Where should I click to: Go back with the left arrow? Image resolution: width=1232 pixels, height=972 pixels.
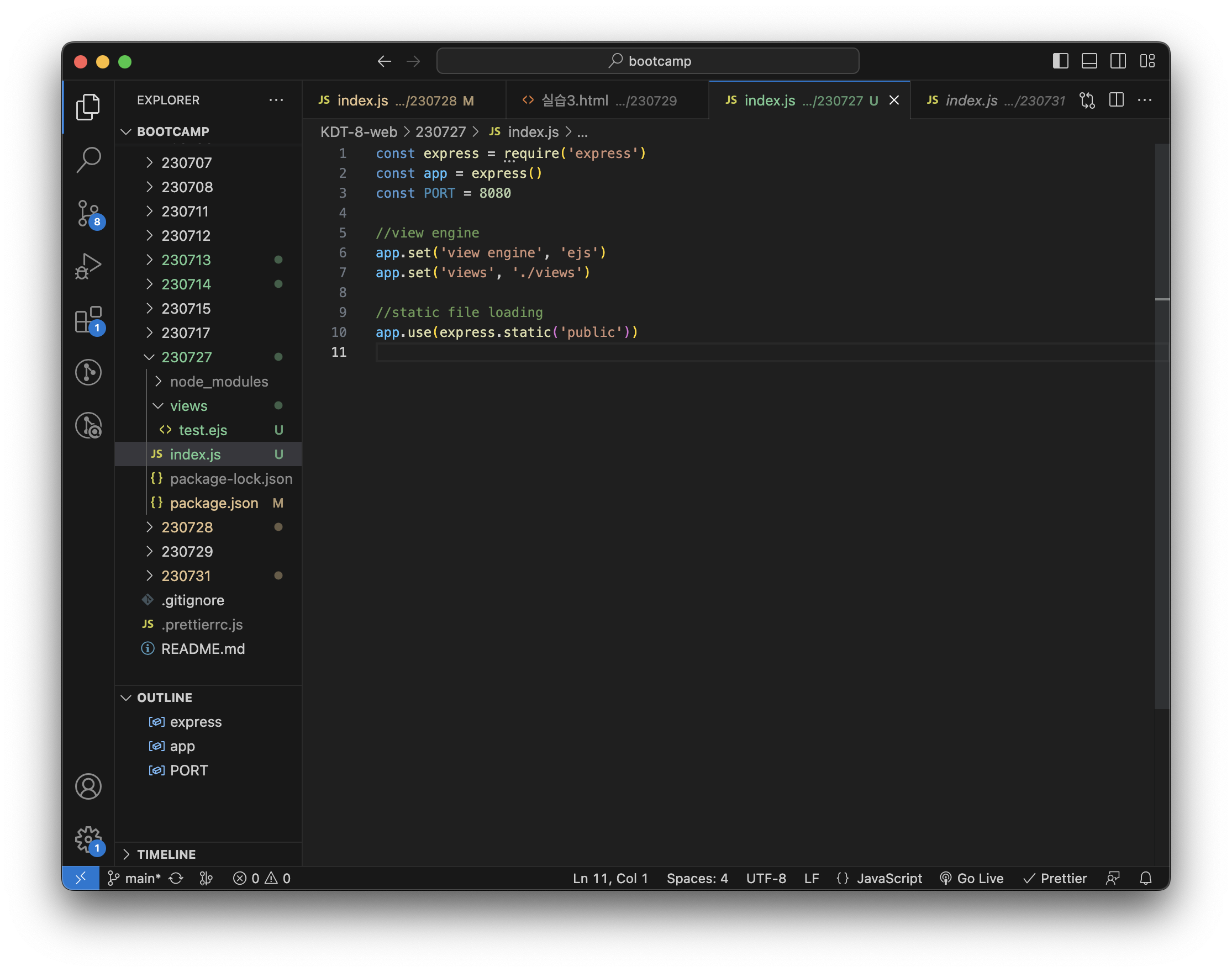tap(385, 61)
